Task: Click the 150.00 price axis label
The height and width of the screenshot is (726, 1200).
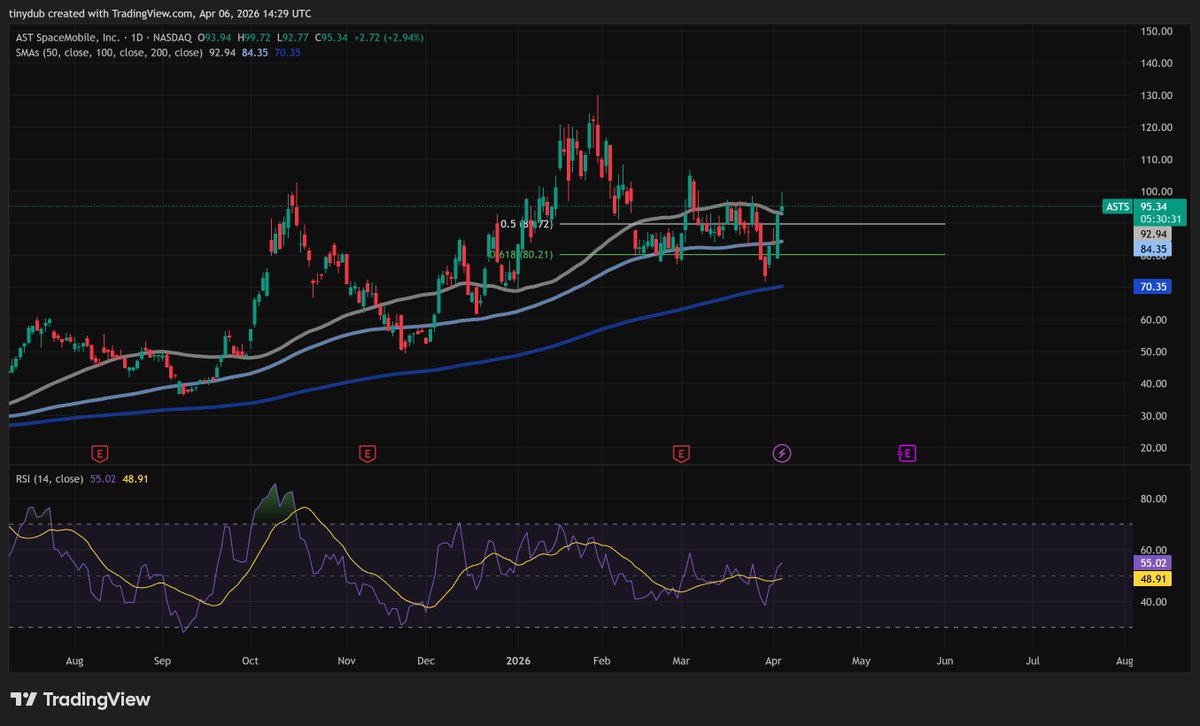Action: tap(1158, 31)
